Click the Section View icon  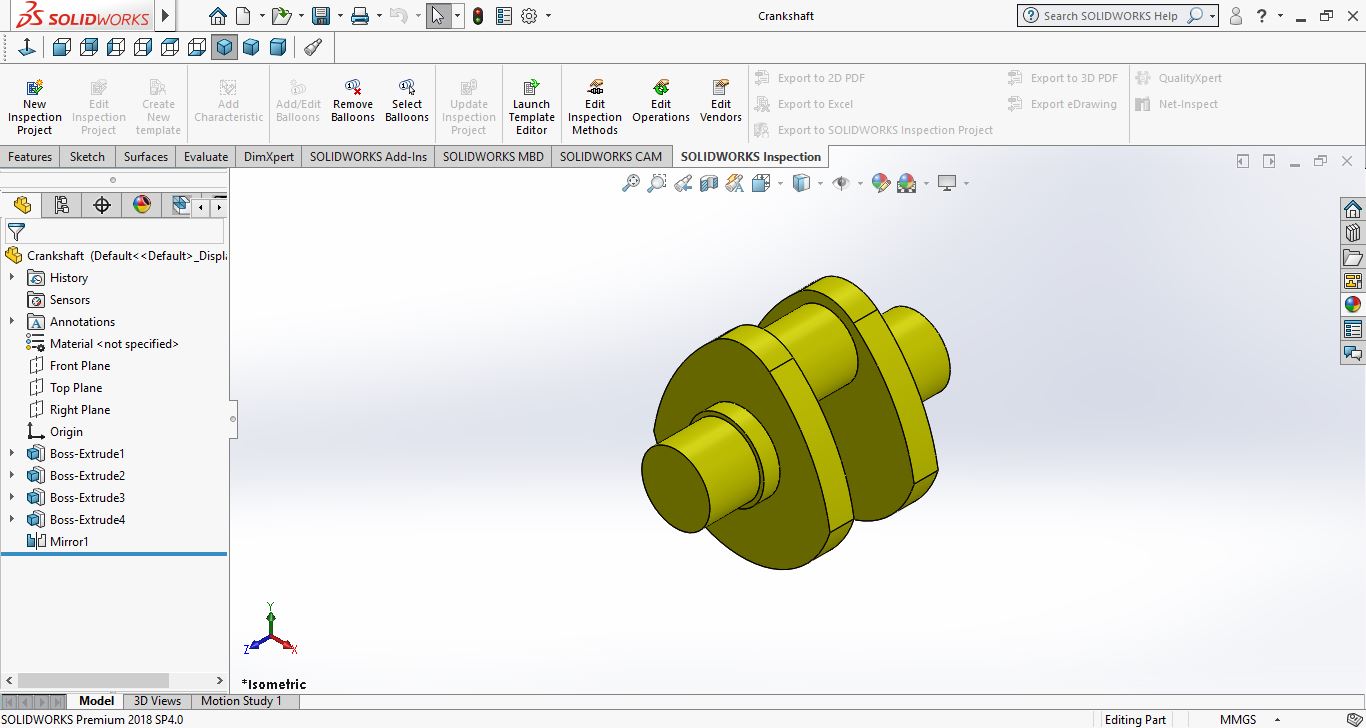pos(709,183)
